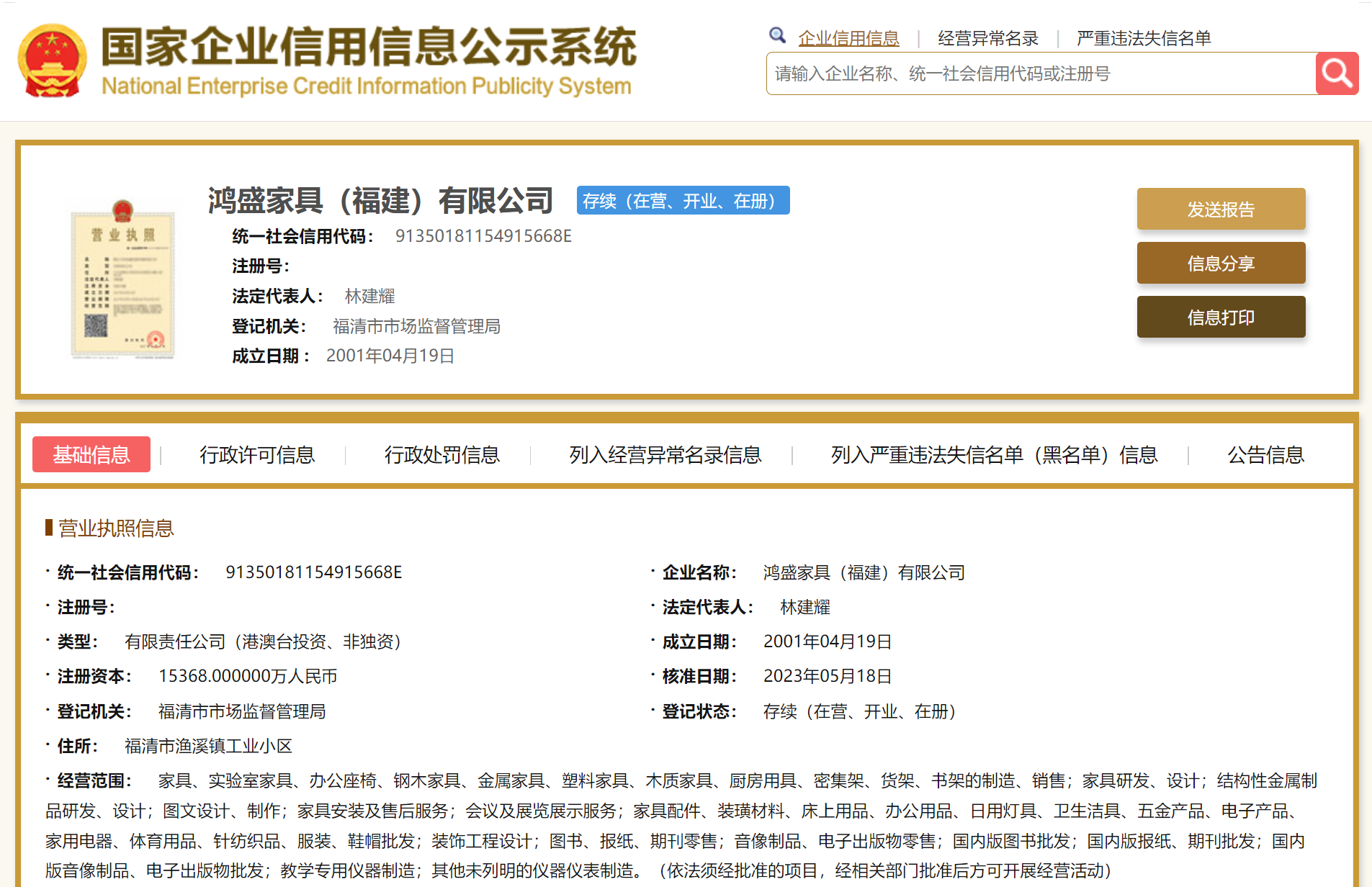
Task: Click the license section 登记机关 value
Action: coord(242,711)
